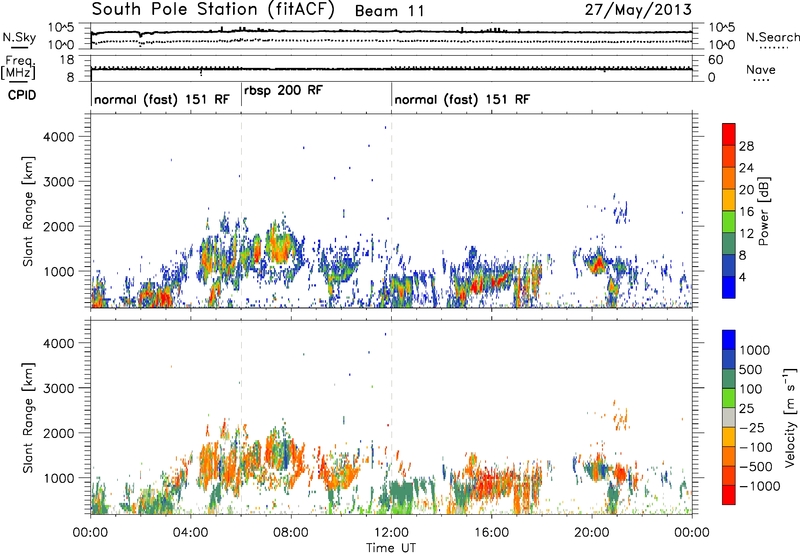Click the '28' label on Power colorbar
Viewport: 800px width, 554px height.
click(746, 146)
